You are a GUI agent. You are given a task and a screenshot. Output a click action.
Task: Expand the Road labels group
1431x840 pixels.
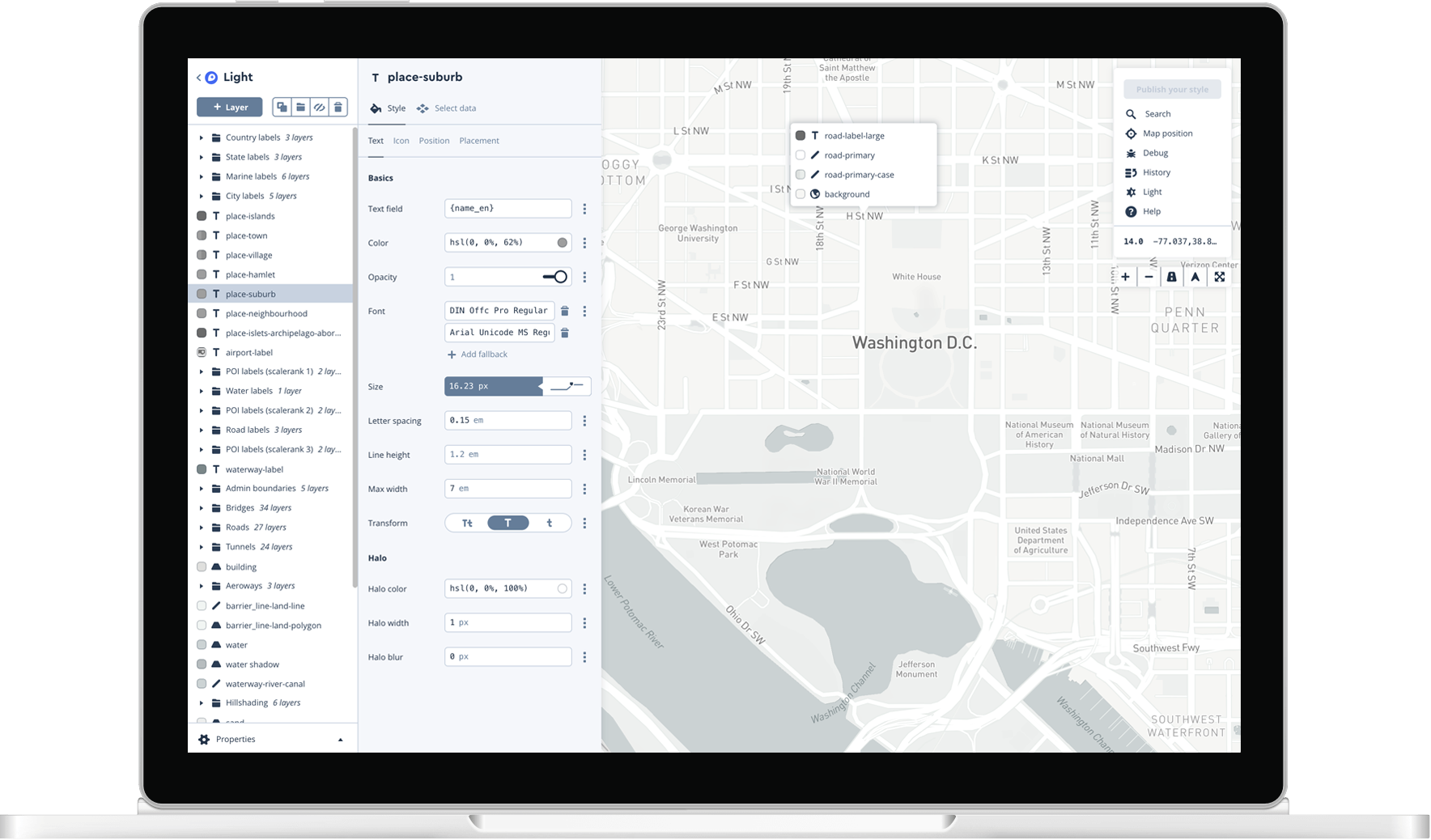[x=202, y=430]
